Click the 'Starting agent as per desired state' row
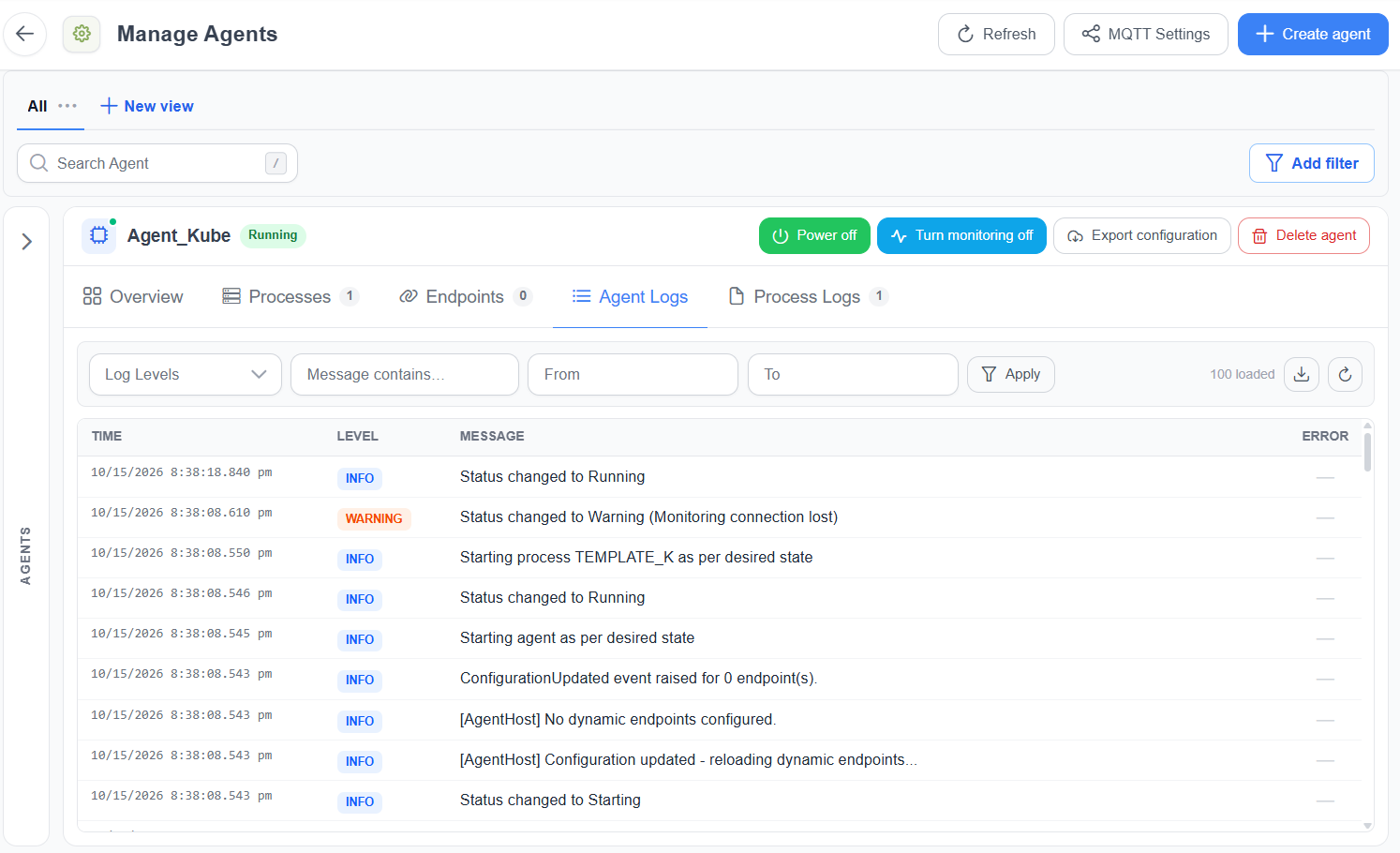 click(x=720, y=638)
